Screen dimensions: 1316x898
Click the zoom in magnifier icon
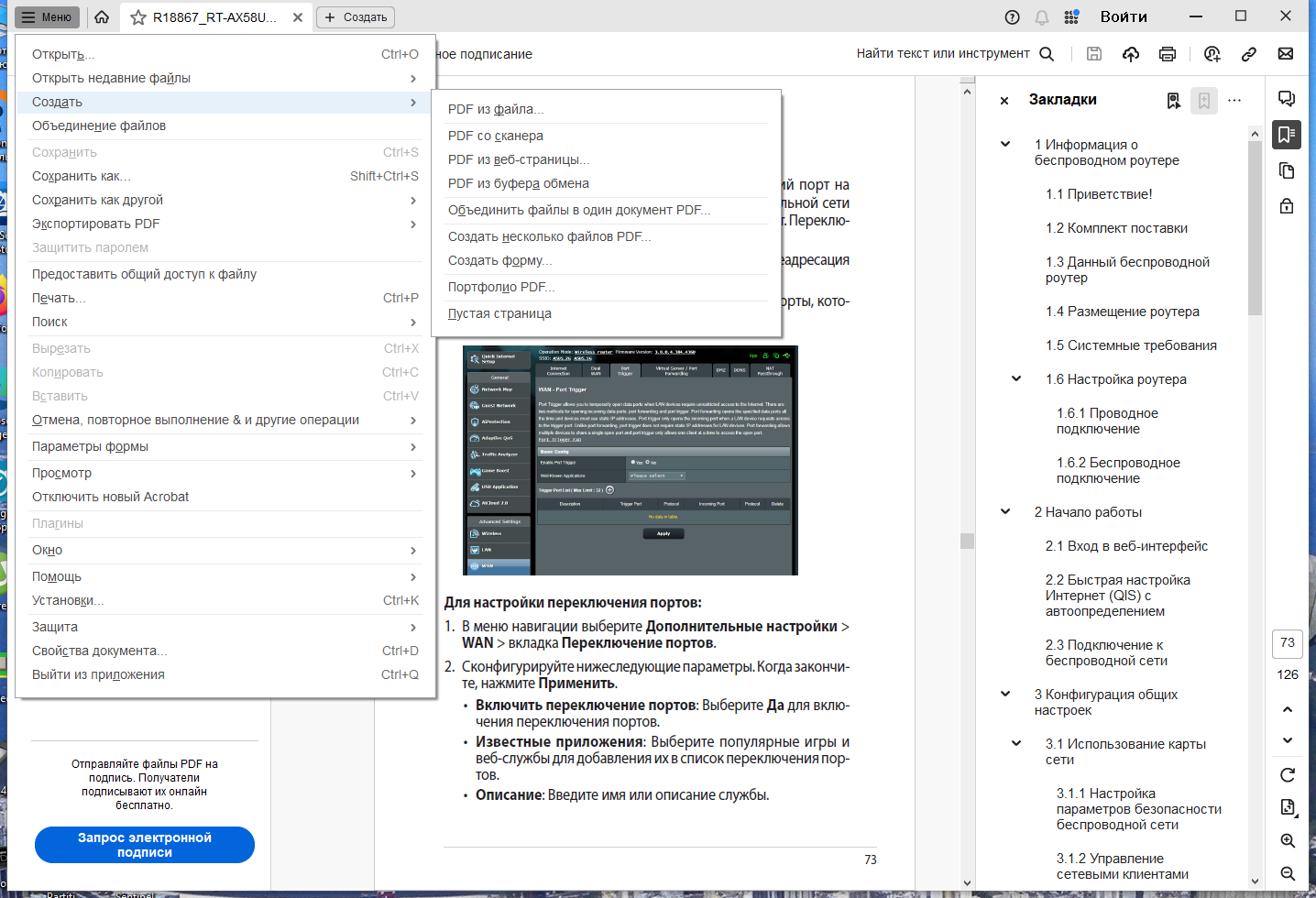pyautogui.click(x=1287, y=840)
